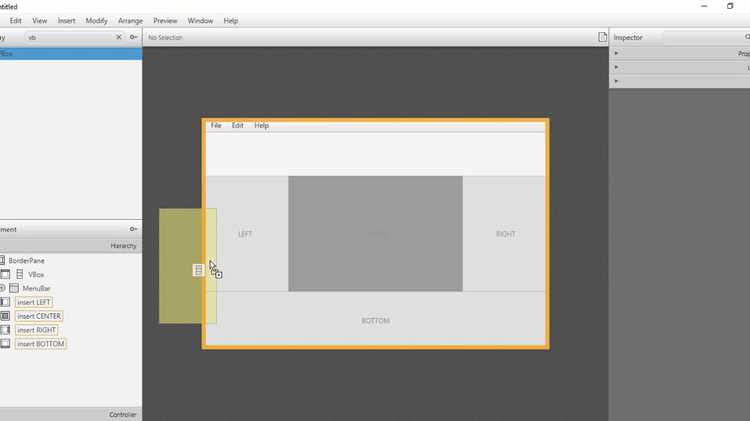Expand the MenuBar node in hierarchy
This screenshot has height=421, width=750.
pyautogui.click(x=2, y=288)
